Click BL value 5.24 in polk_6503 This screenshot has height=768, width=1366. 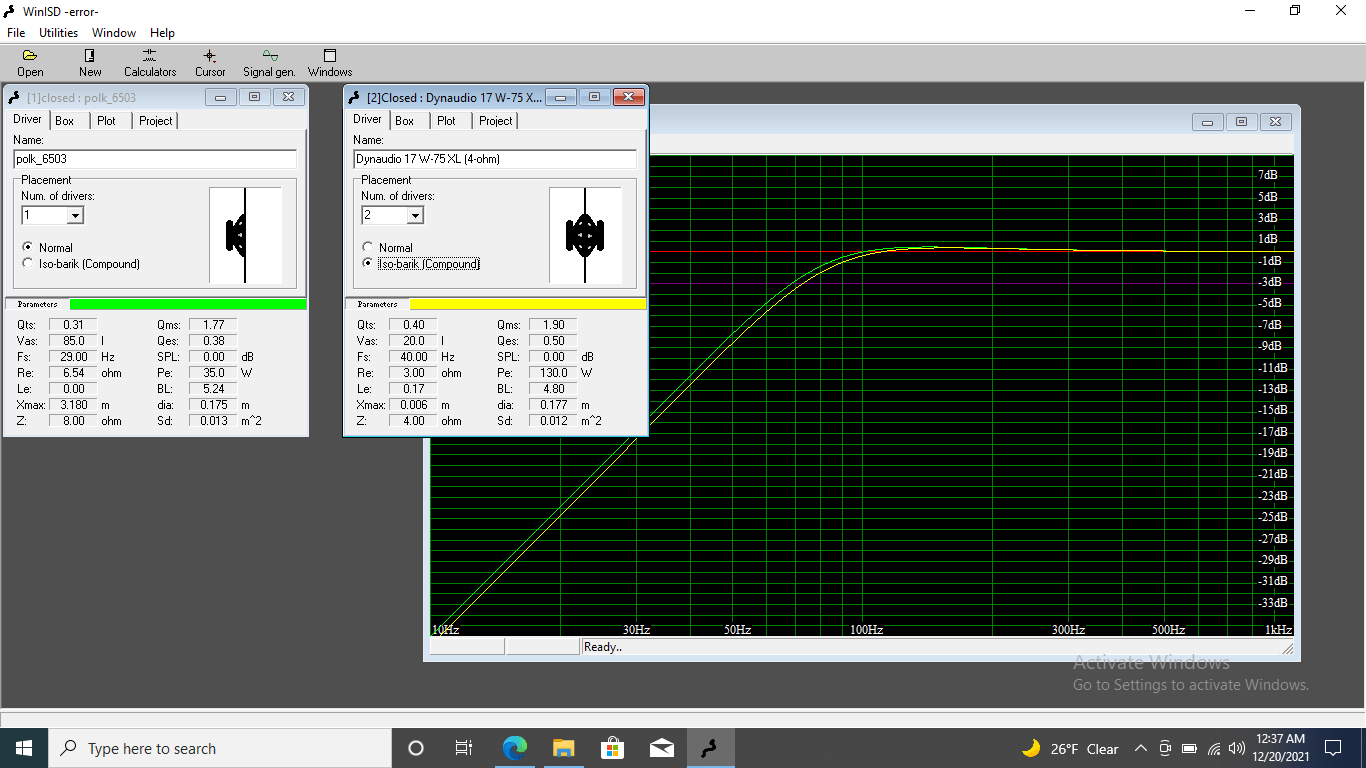213,389
